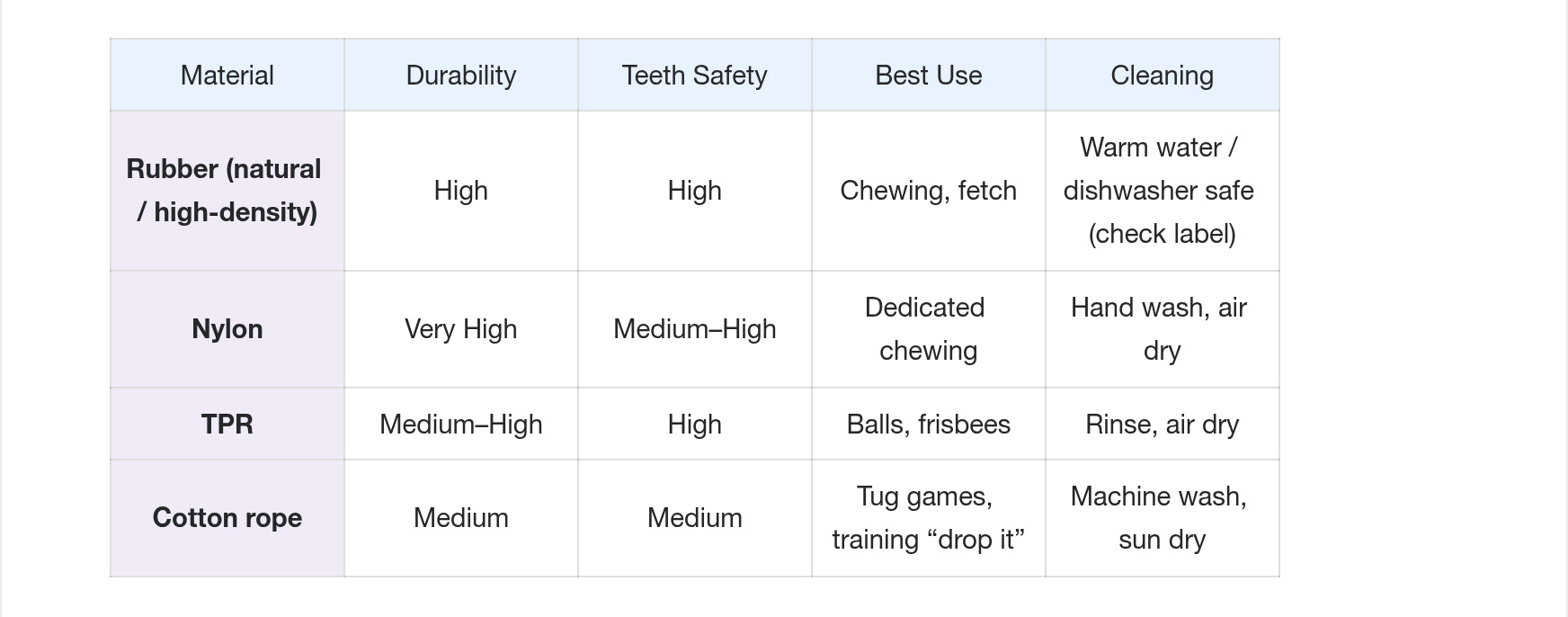This screenshot has width=1568, height=617.
Task: Select the Tug games, training cell
Action: pyautogui.click(x=928, y=518)
